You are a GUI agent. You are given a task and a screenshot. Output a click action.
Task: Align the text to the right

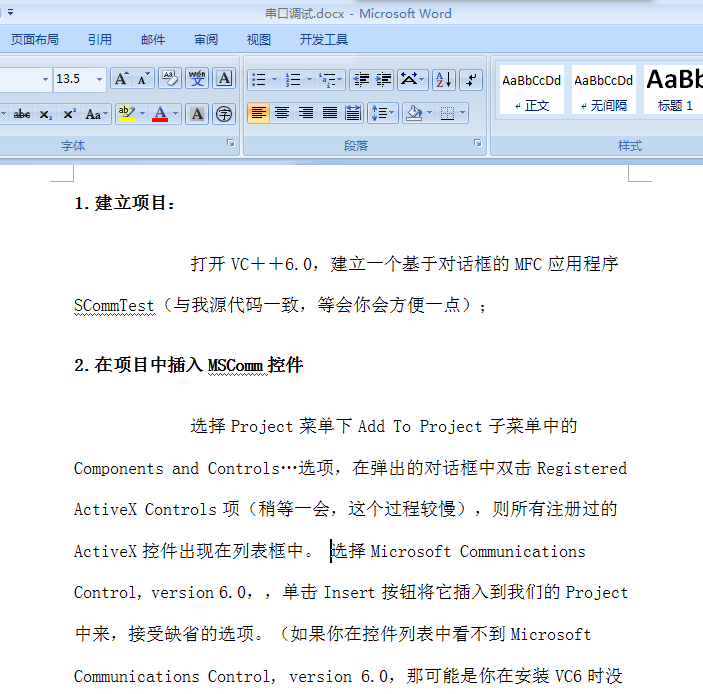click(x=306, y=113)
